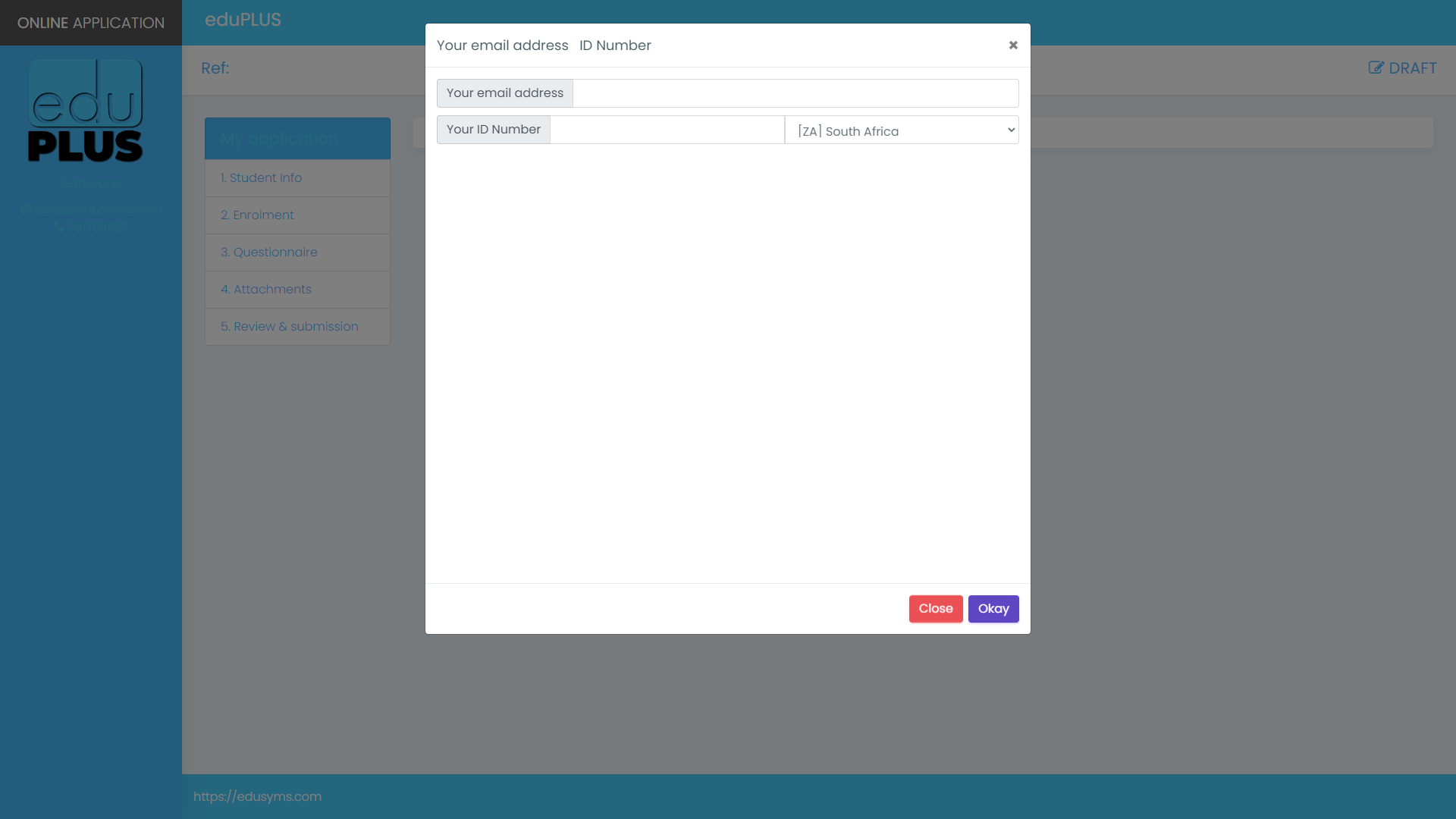Click the My application header
The height and width of the screenshot is (819, 1456).
[x=279, y=139]
